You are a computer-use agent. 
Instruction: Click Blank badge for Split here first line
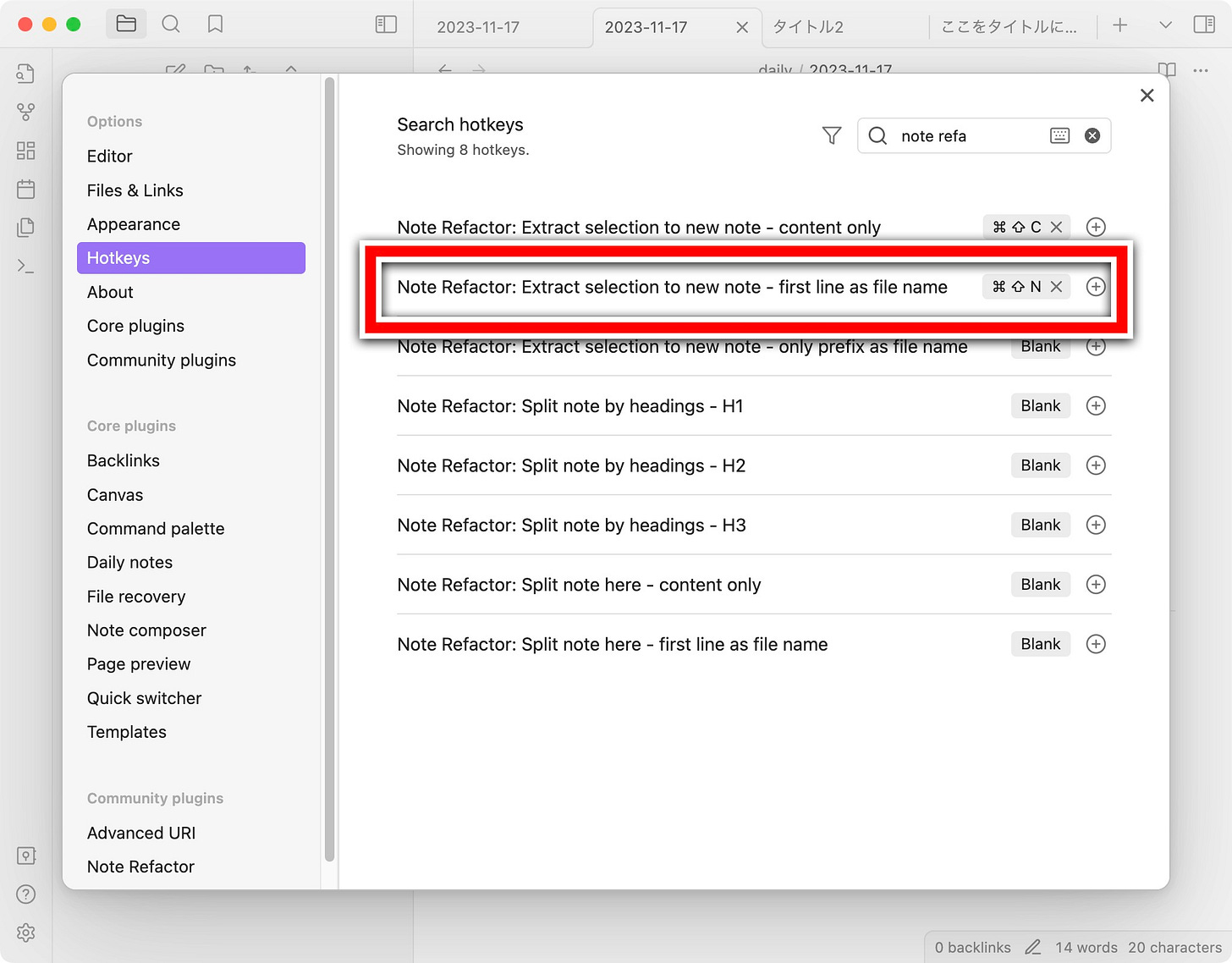pyautogui.click(x=1041, y=644)
